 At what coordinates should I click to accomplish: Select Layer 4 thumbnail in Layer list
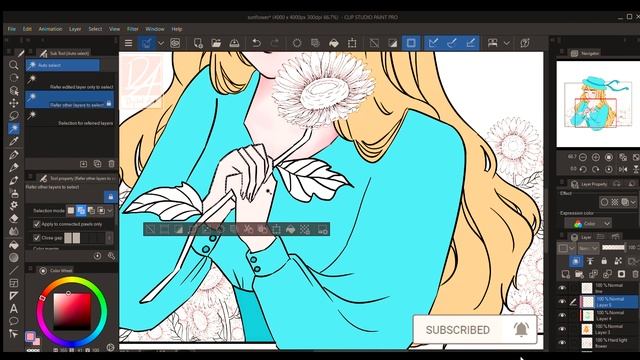pyautogui.click(x=587, y=316)
